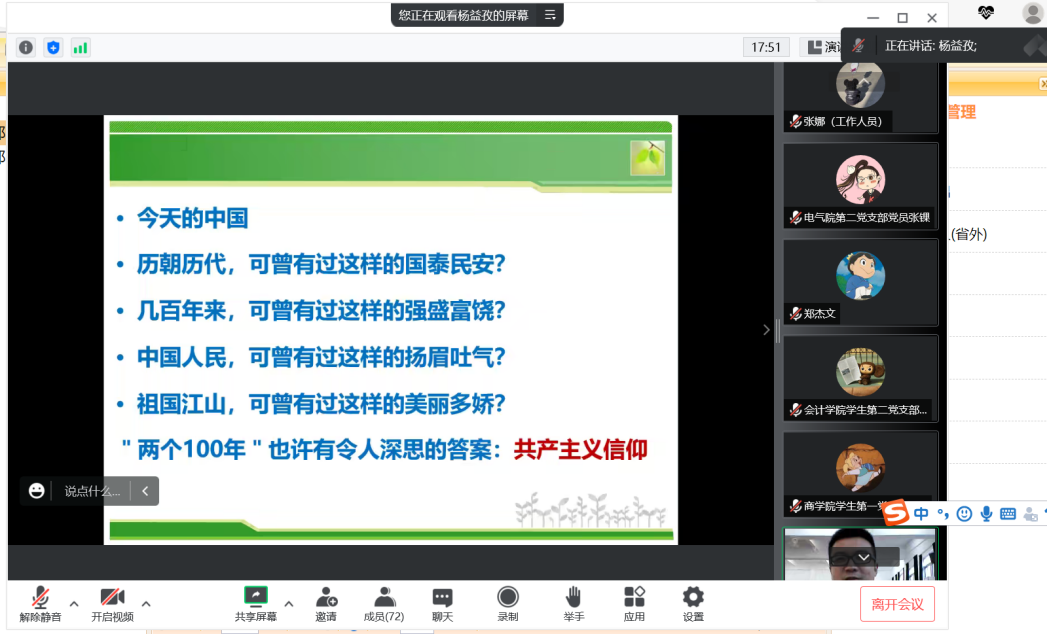Raise hand using 举手 icon
This screenshot has width=1047, height=634.
point(573,604)
